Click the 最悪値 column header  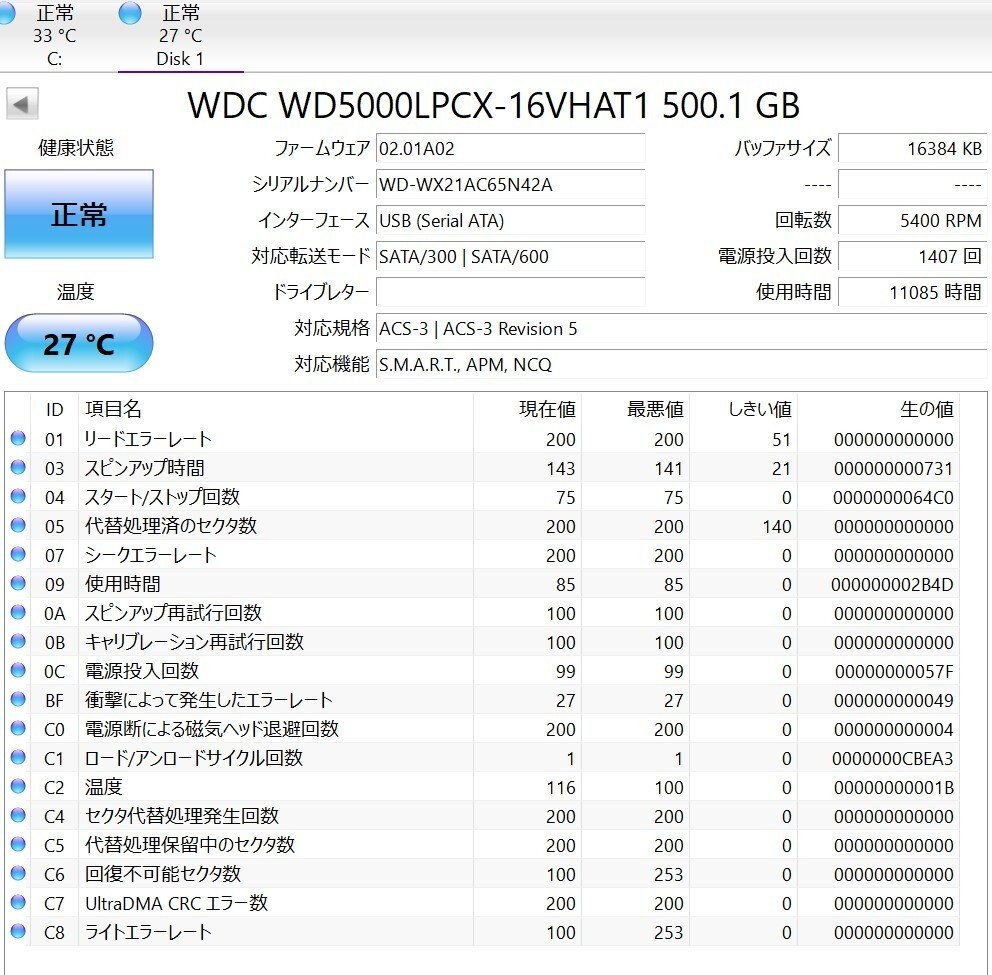point(636,409)
